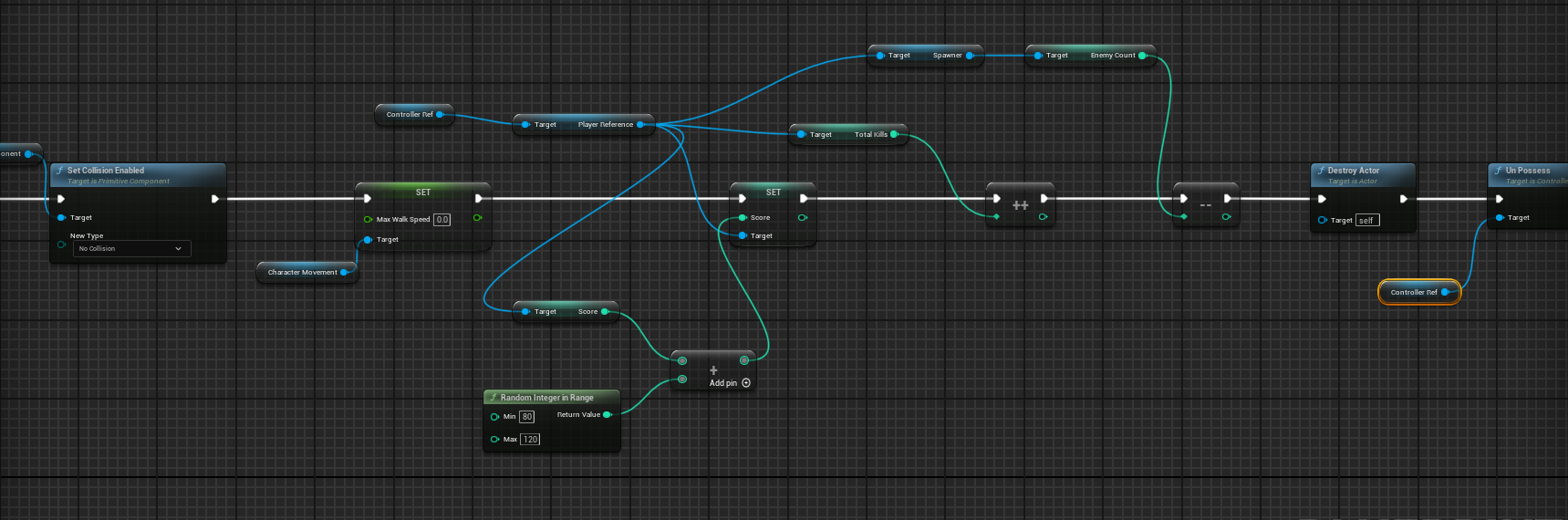Click Return Value output pin
The width and height of the screenshot is (1568, 520).
[607, 414]
